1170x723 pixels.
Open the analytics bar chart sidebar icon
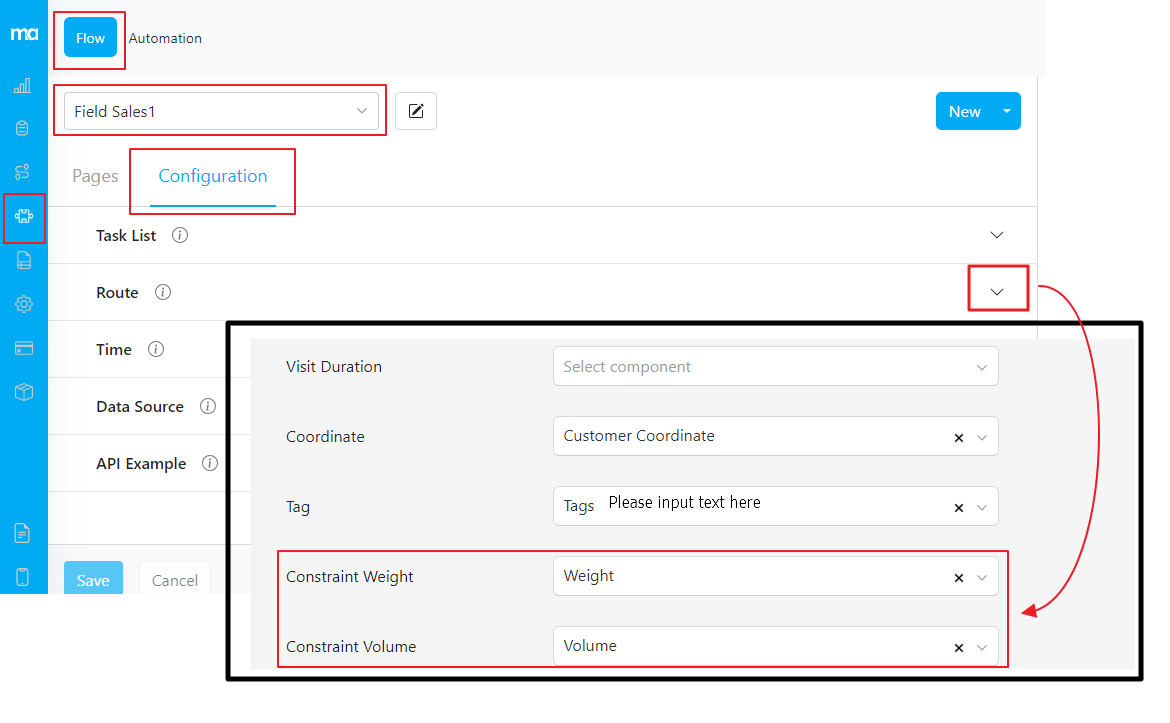pyautogui.click(x=22, y=85)
